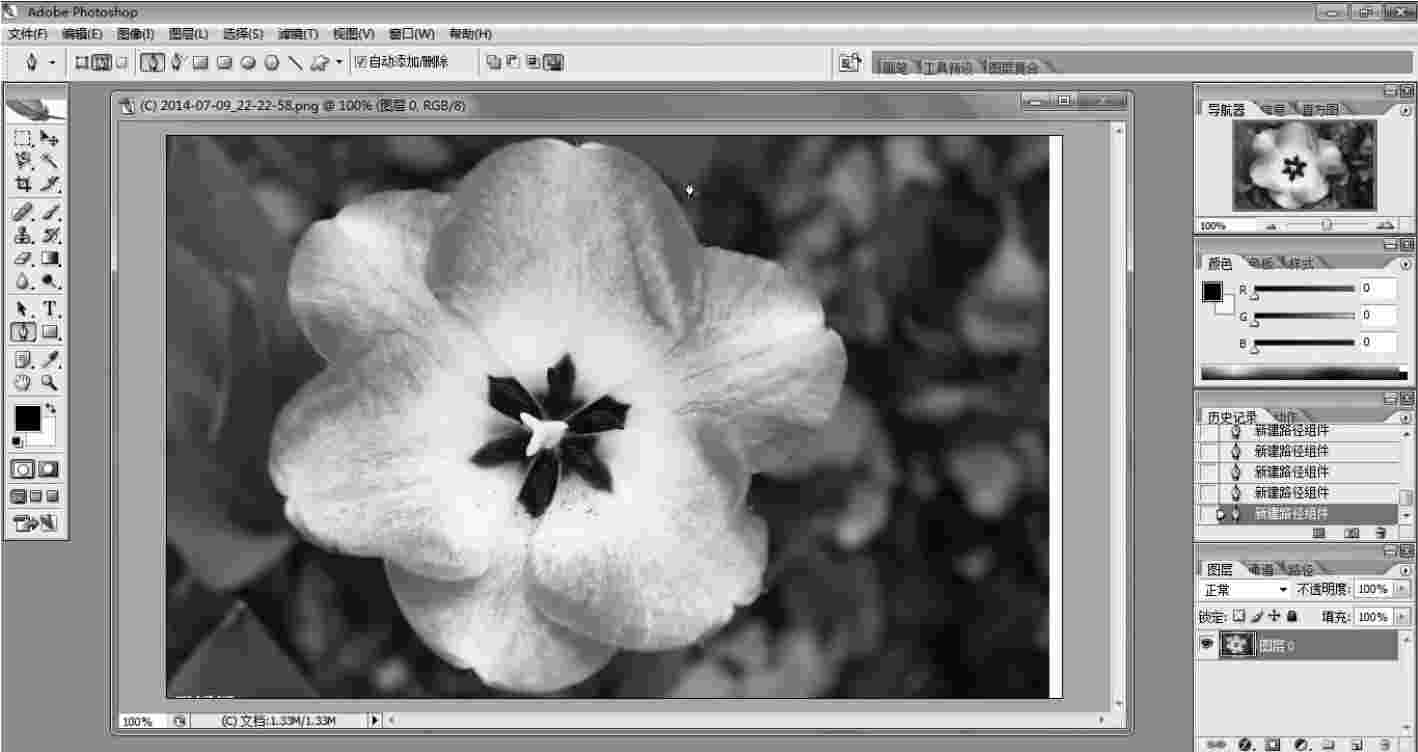Enable Paths mode in options bar
Screen dimensions: 1418x752
[x=102, y=62]
